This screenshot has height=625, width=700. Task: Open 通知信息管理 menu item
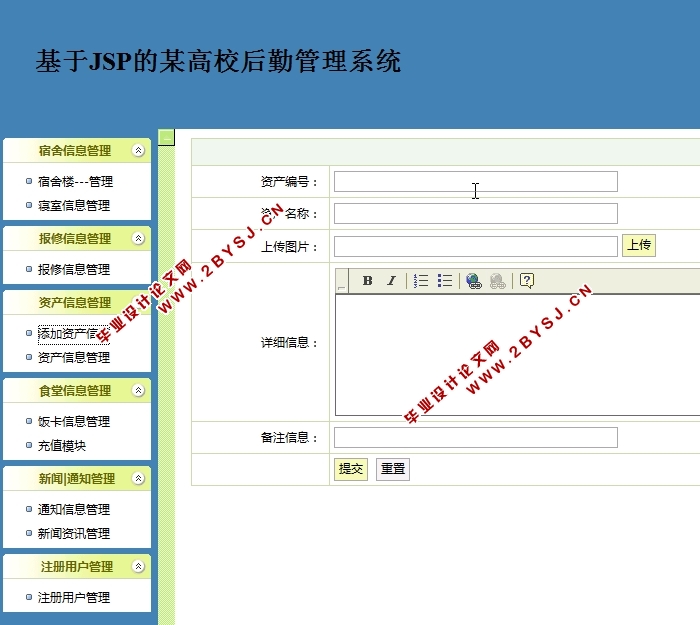(x=74, y=509)
